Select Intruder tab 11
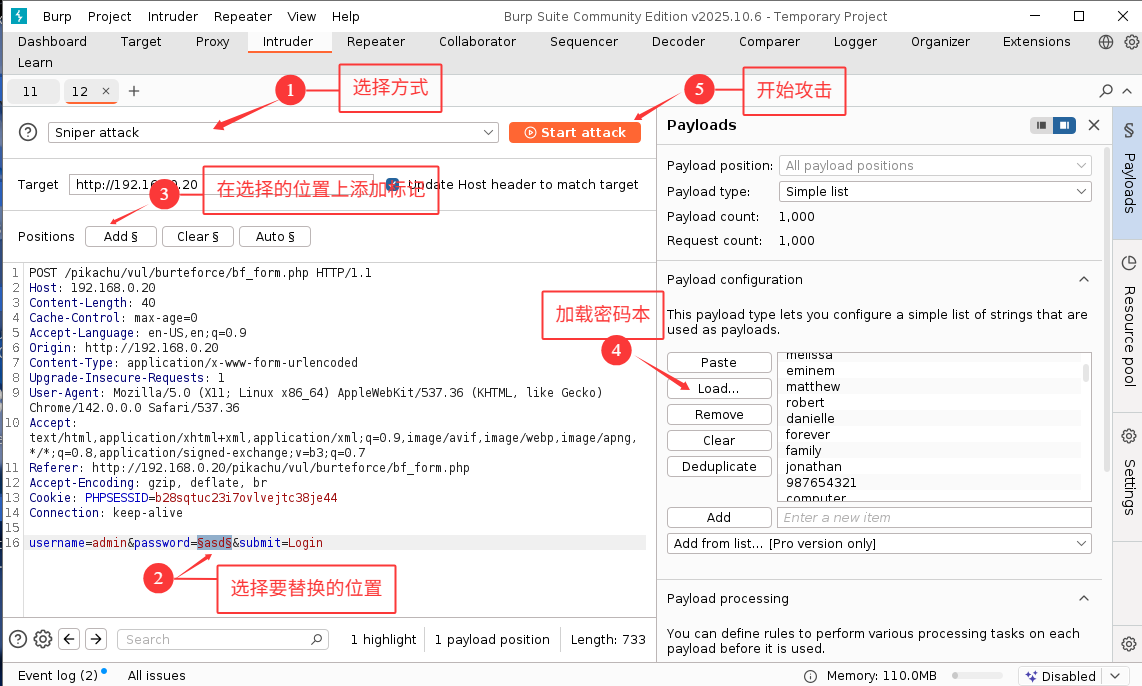Image resolution: width=1142 pixels, height=686 pixels. tap(31, 91)
